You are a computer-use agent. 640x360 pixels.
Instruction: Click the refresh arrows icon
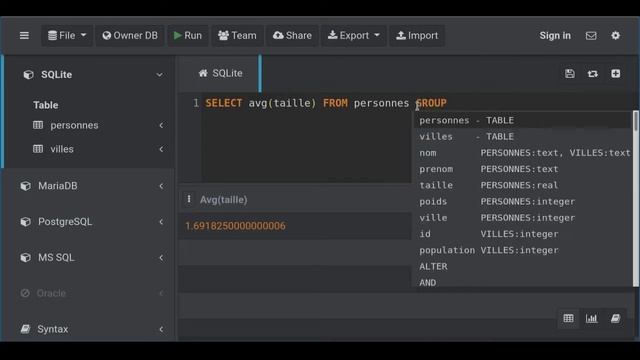(593, 73)
